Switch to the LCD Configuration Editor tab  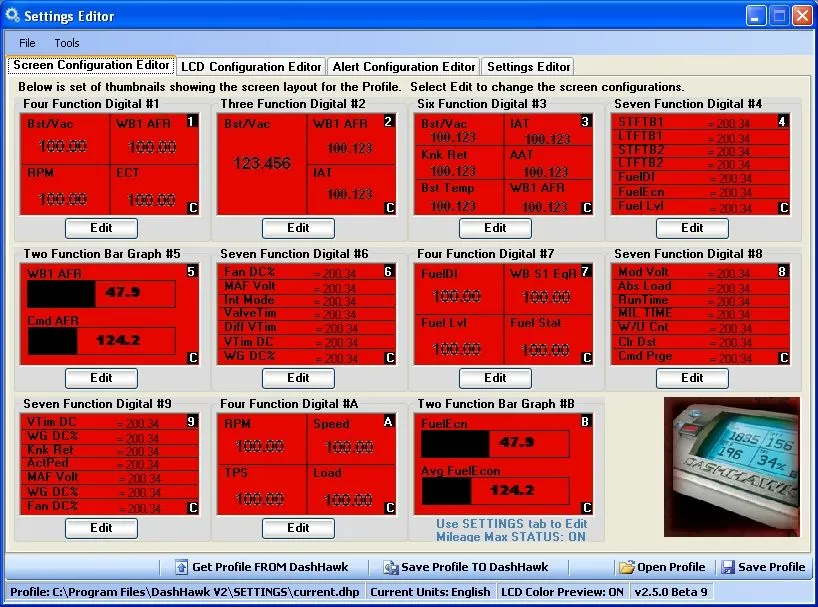tap(251, 67)
